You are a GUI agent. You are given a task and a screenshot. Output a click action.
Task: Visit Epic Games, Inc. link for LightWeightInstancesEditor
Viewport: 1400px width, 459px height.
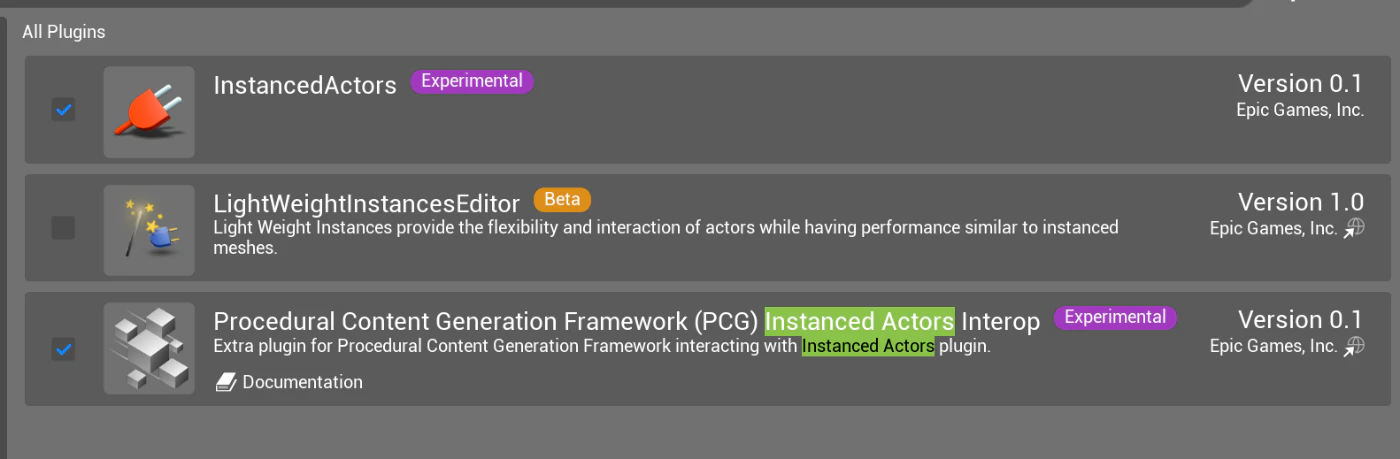[x=1273, y=228]
